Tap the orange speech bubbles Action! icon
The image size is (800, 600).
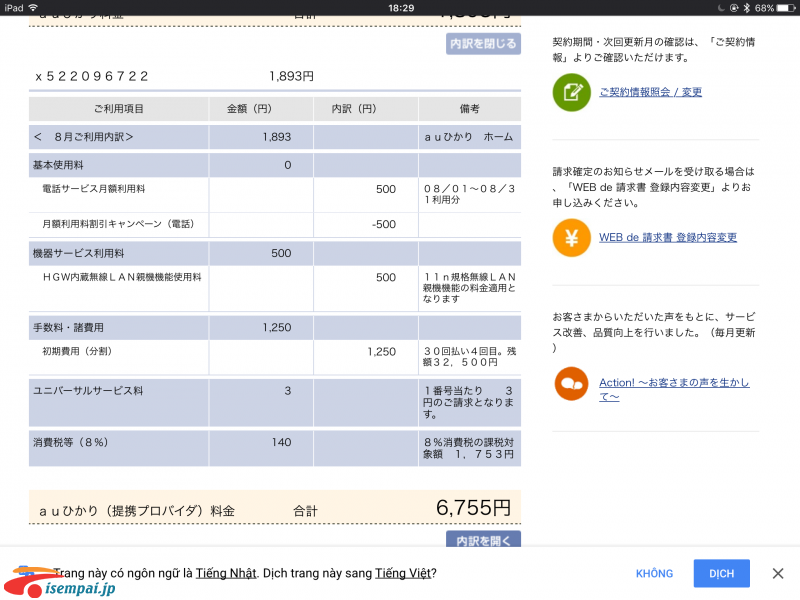pyautogui.click(x=571, y=384)
